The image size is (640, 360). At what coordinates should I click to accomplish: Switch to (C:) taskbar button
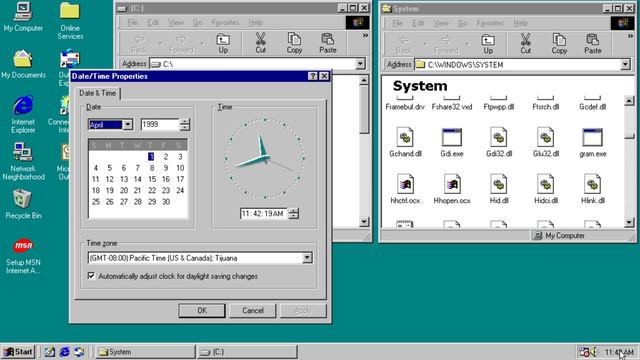point(247,351)
